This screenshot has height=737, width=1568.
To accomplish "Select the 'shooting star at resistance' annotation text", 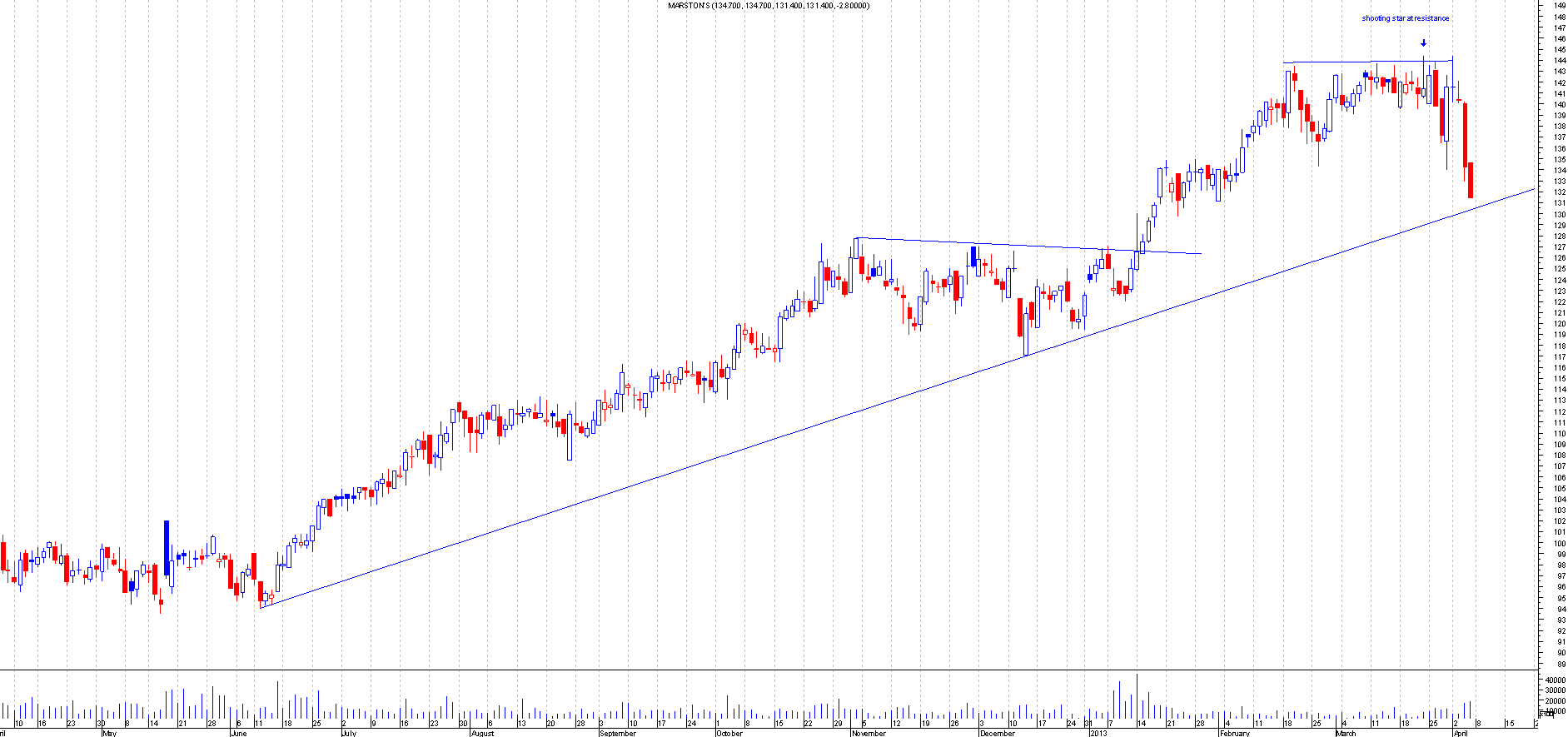I will click(x=1405, y=18).
